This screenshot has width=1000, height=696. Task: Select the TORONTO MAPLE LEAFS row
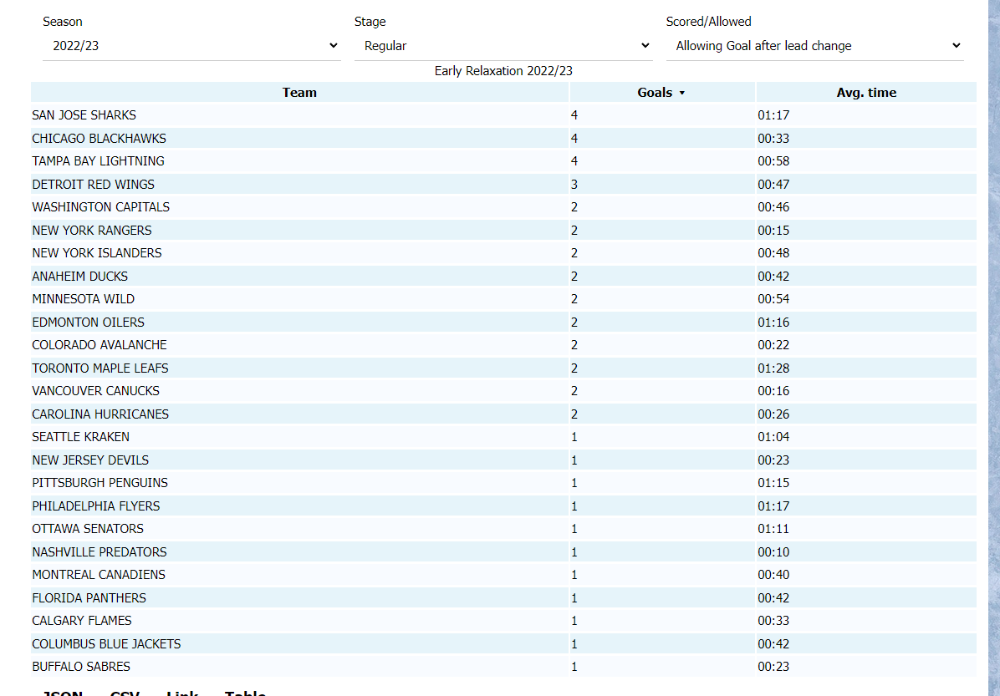coord(503,368)
